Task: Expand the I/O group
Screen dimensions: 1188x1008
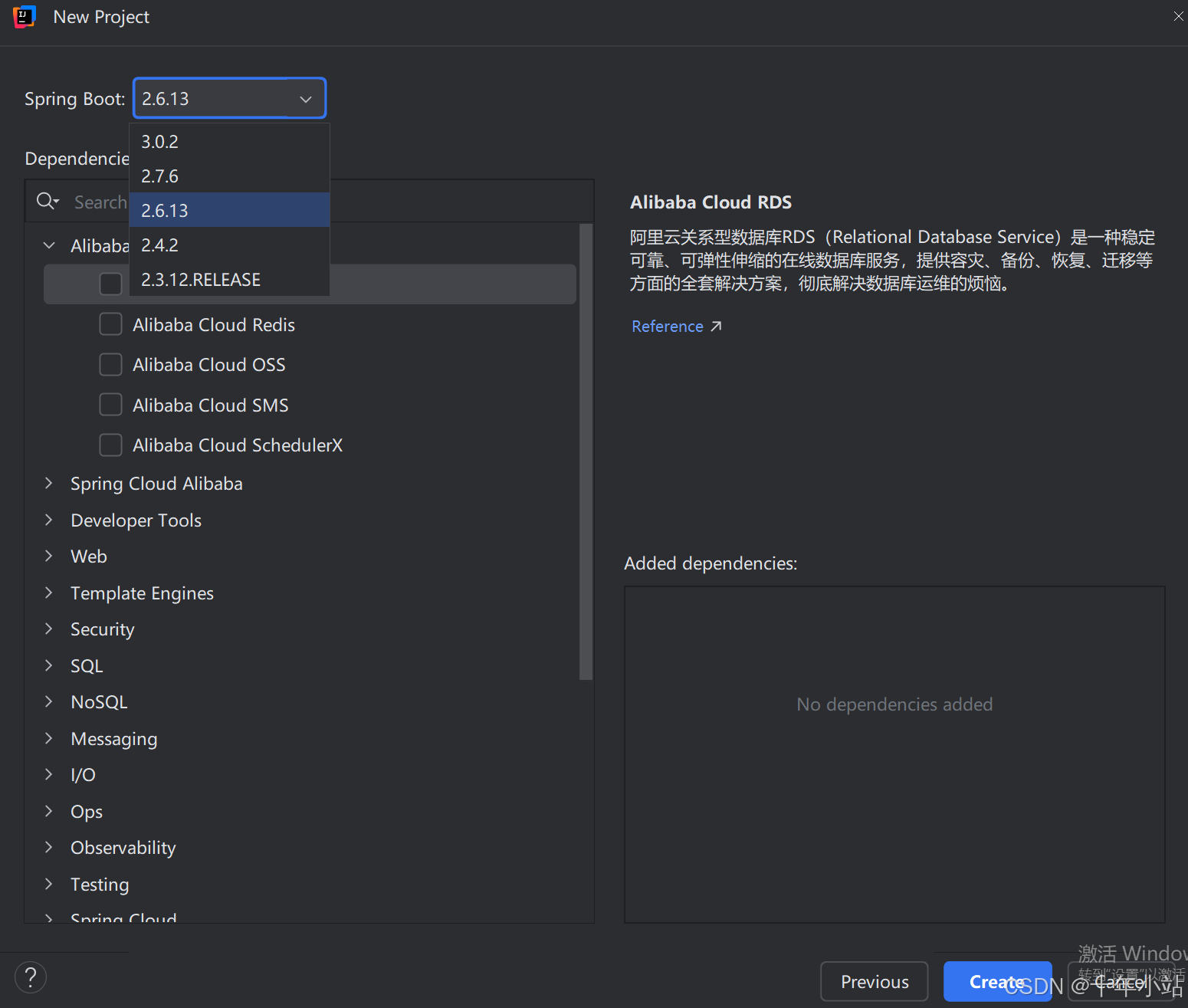Action: click(x=49, y=774)
